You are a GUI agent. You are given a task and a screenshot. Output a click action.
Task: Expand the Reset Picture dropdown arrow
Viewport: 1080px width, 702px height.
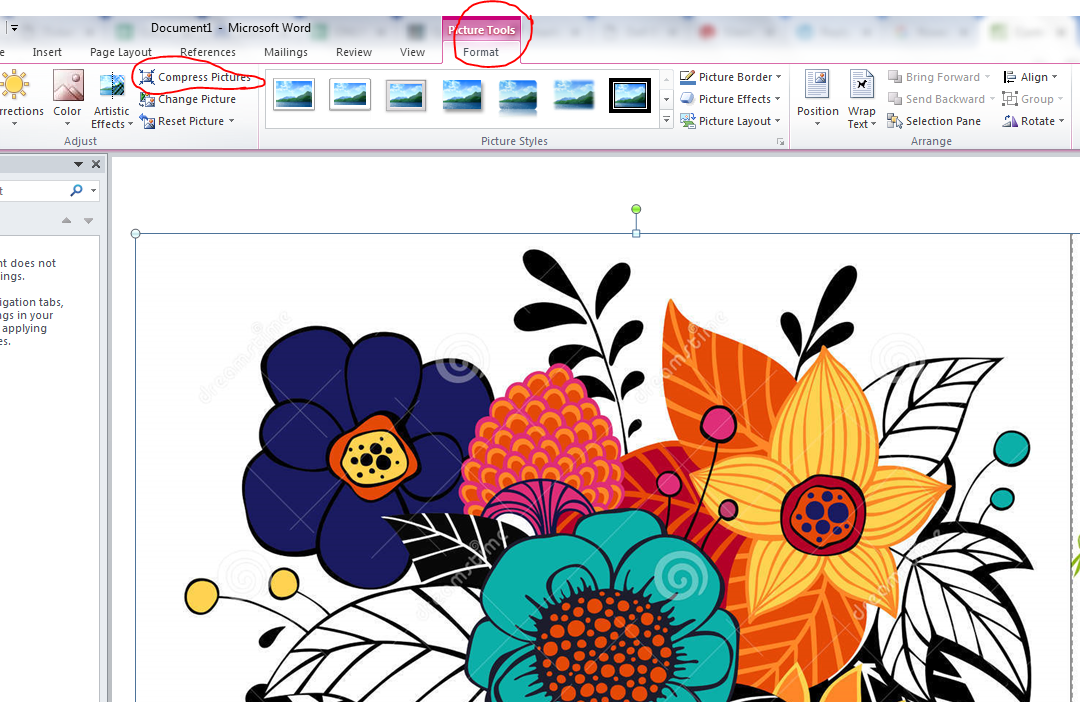[232, 121]
